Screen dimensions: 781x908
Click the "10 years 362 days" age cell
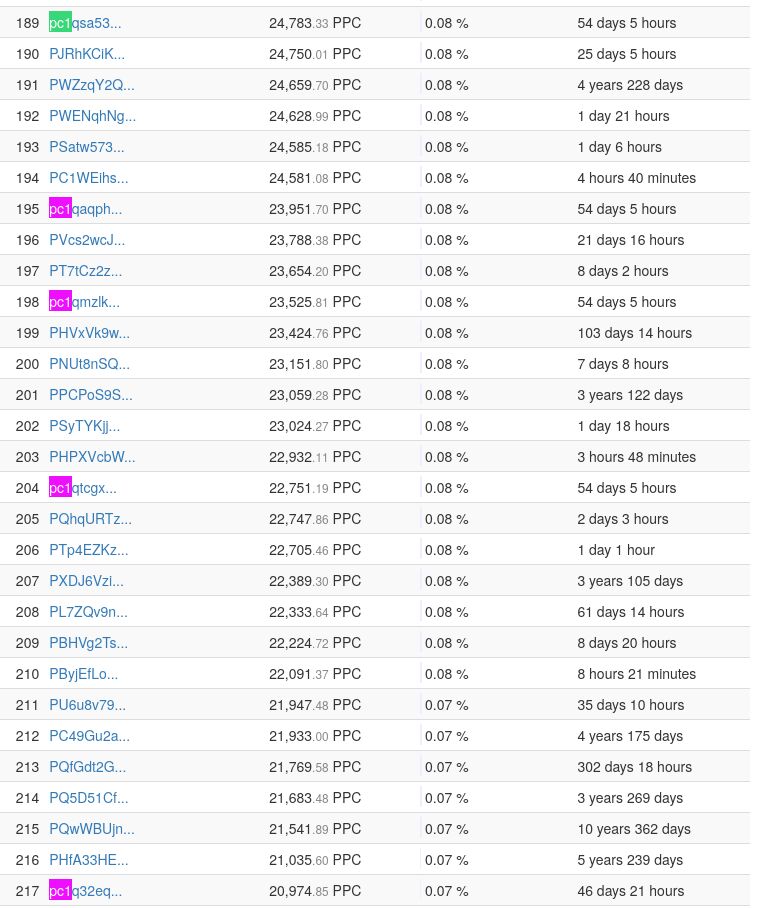point(634,829)
